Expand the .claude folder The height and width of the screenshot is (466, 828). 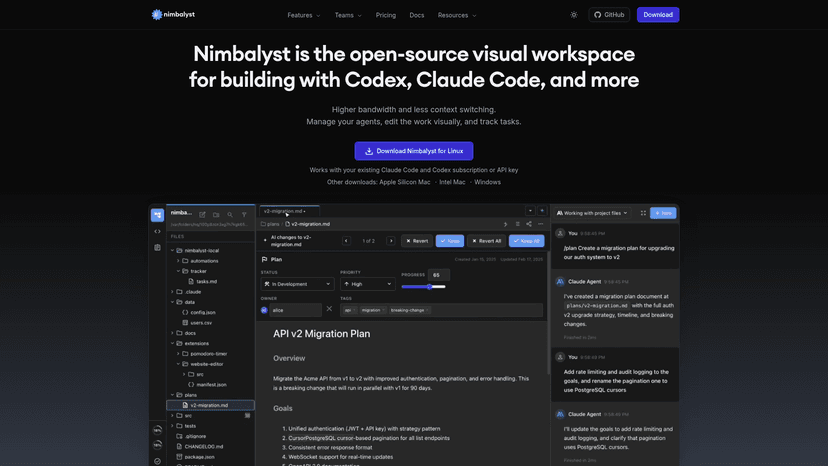173,292
